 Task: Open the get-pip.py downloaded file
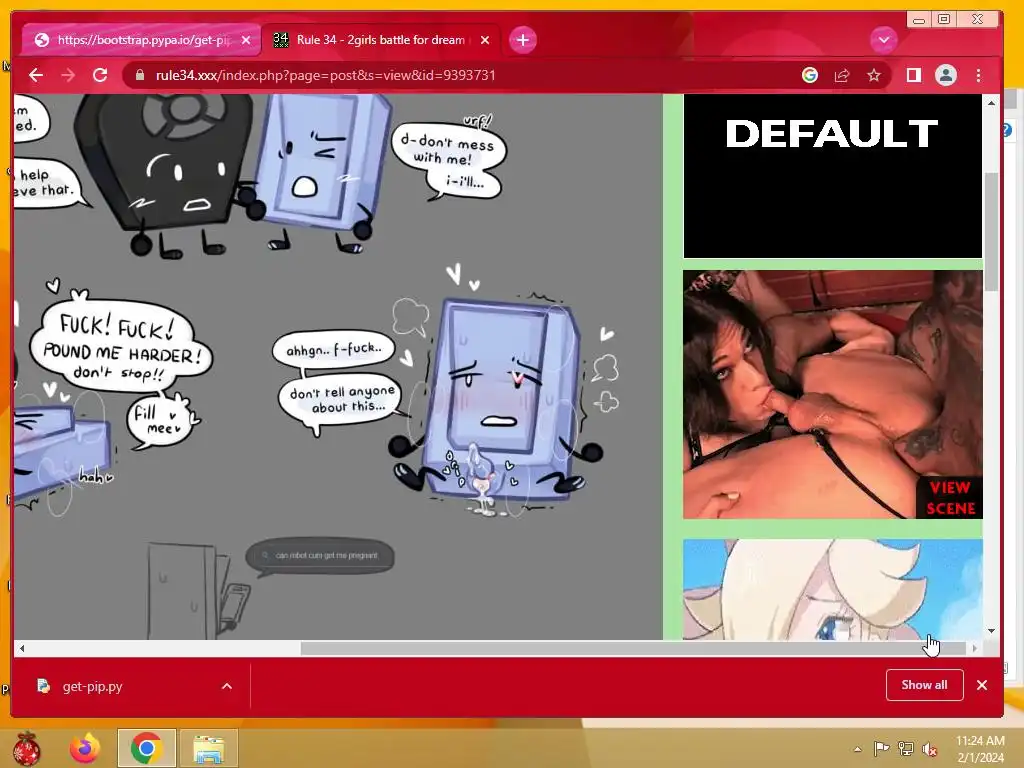[x=91, y=686]
